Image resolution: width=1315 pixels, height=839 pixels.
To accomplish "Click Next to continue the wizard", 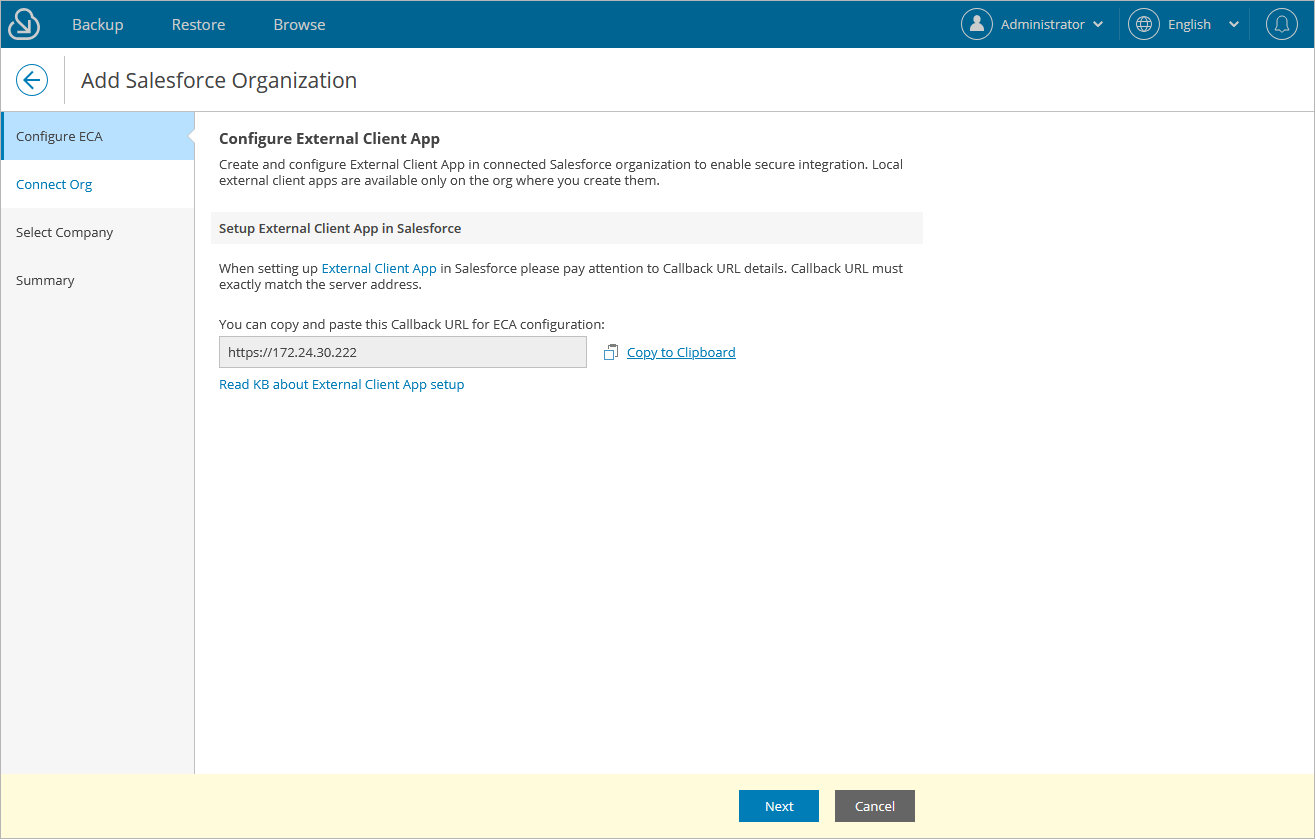I will click(x=778, y=806).
